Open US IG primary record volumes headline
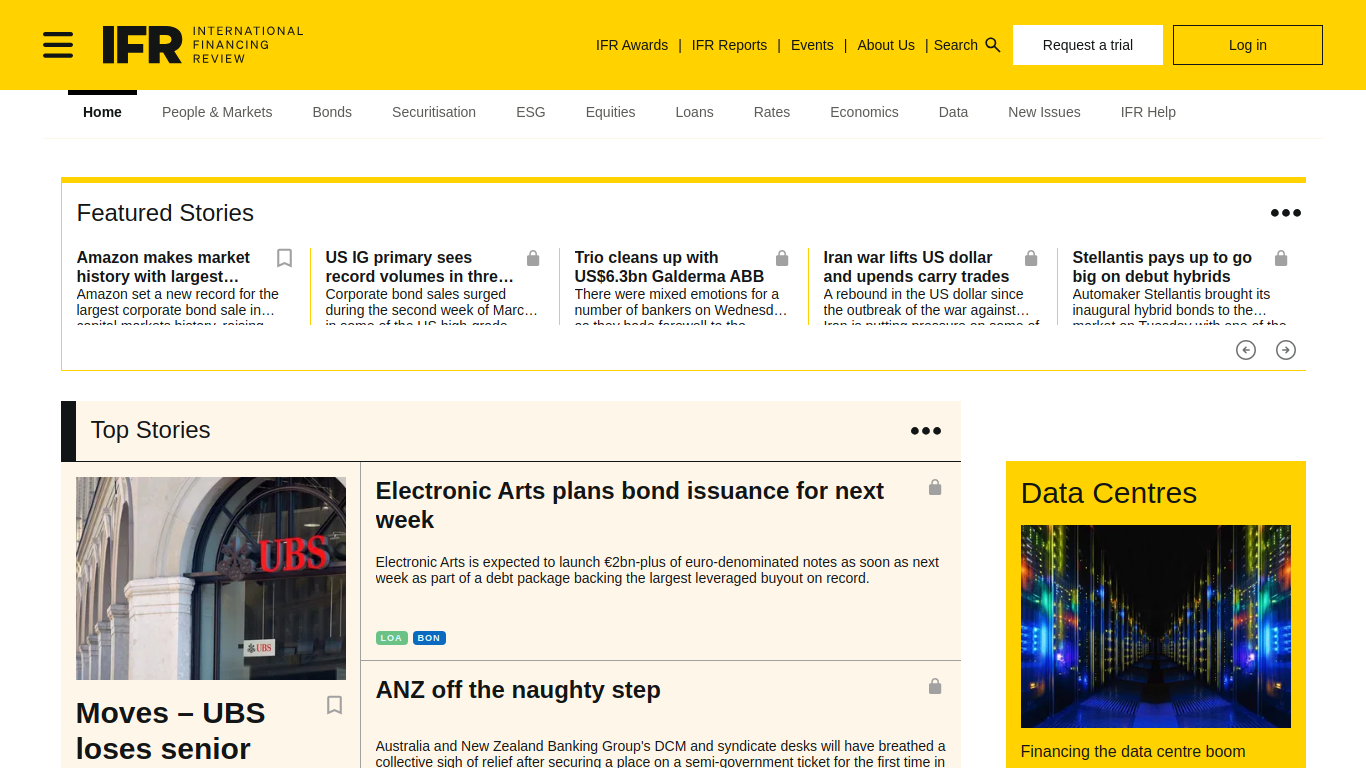Screen dimensions: 1366x768 pos(420,267)
